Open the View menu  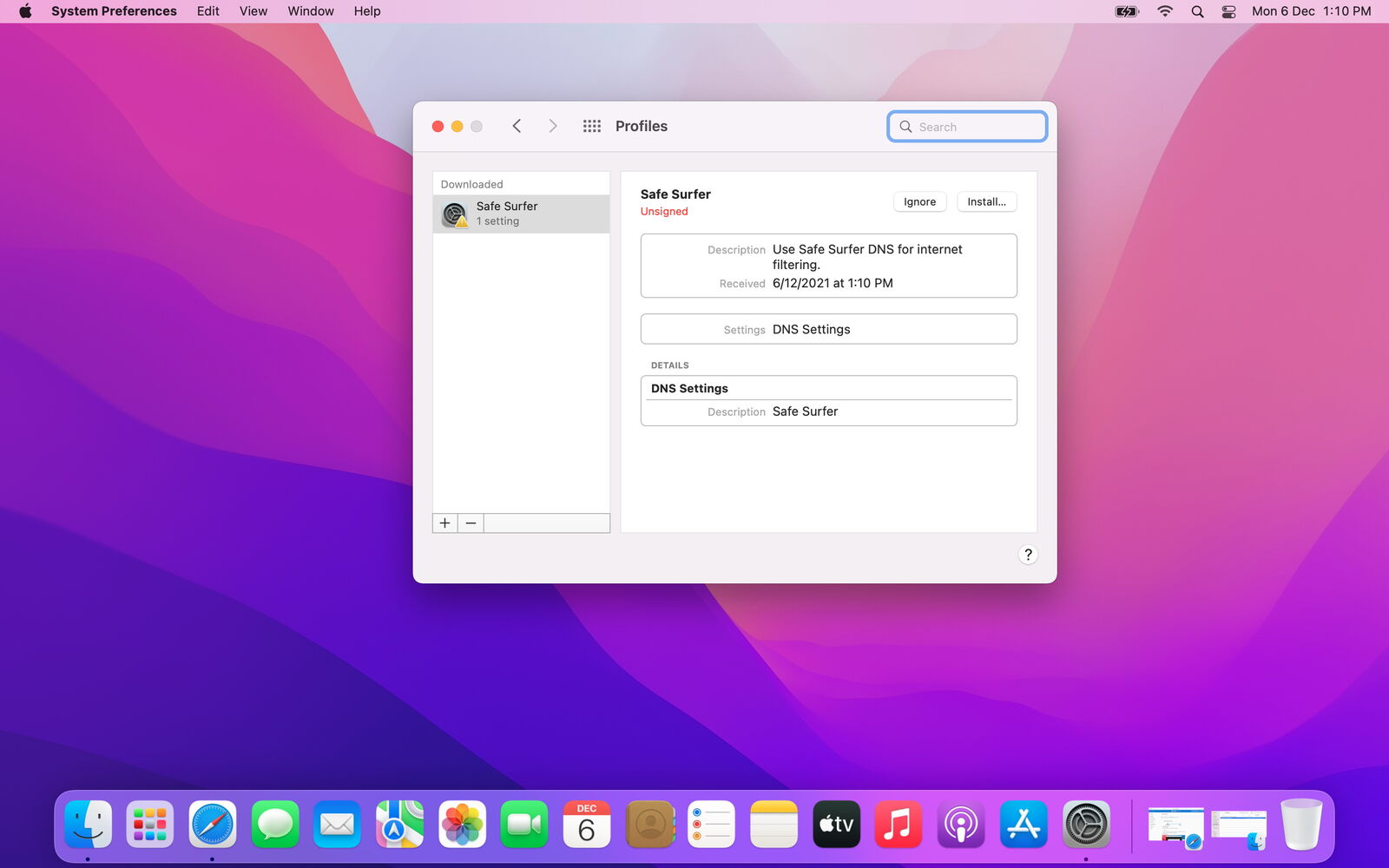[x=253, y=11]
